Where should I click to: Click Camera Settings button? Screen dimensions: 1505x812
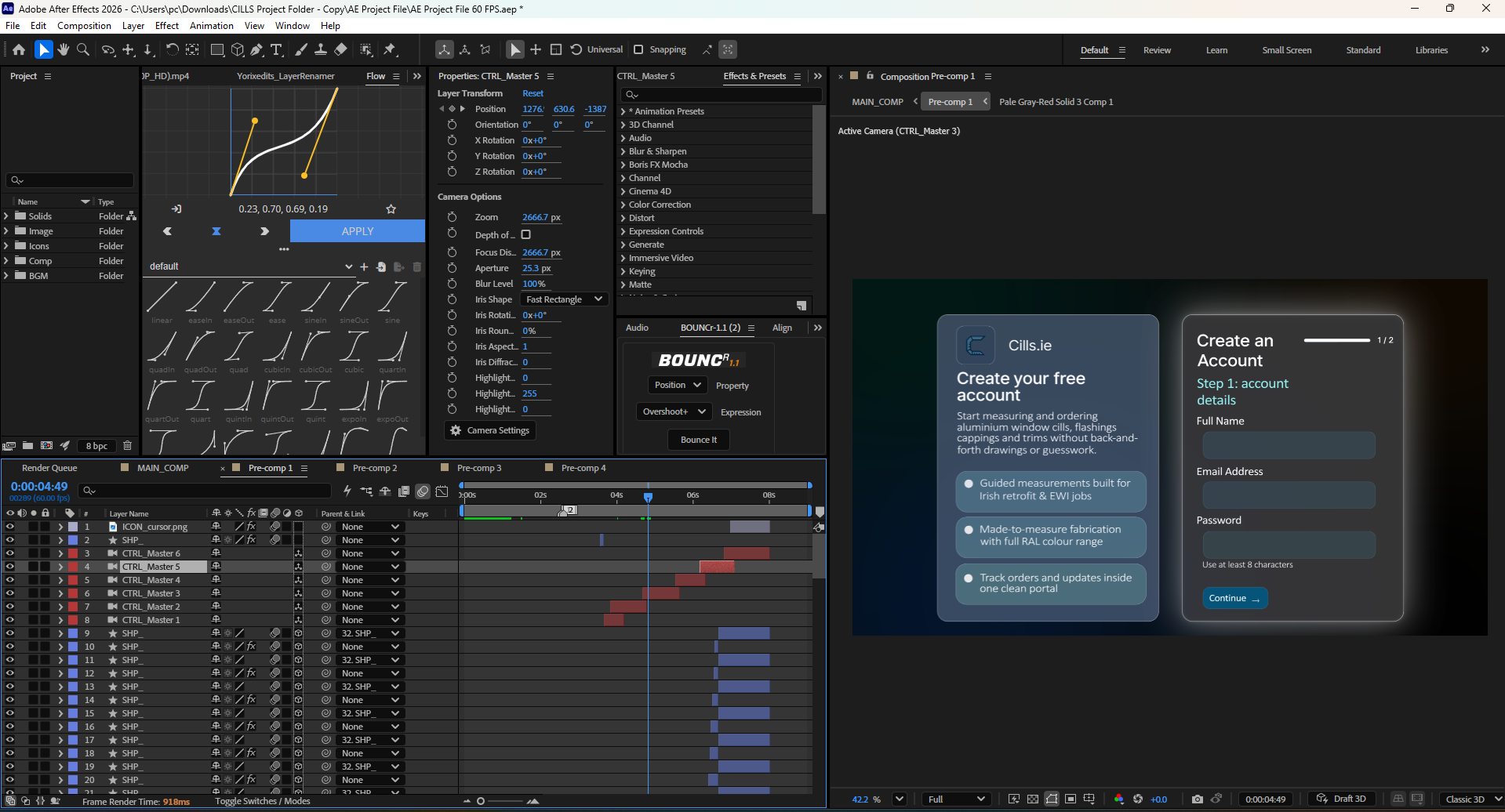[x=490, y=430]
